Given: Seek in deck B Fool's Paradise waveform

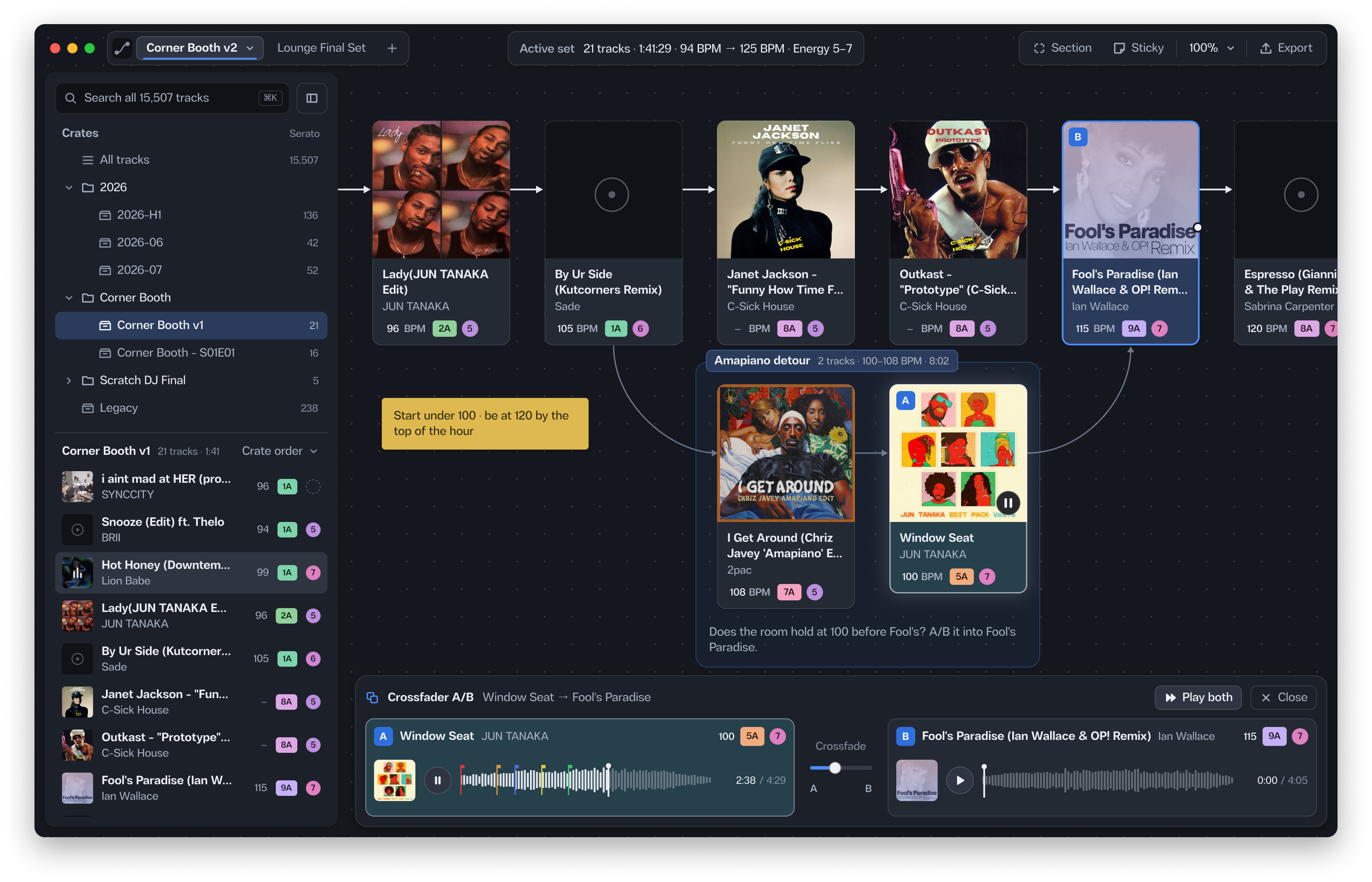Looking at the screenshot, I should tap(1108, 780).
